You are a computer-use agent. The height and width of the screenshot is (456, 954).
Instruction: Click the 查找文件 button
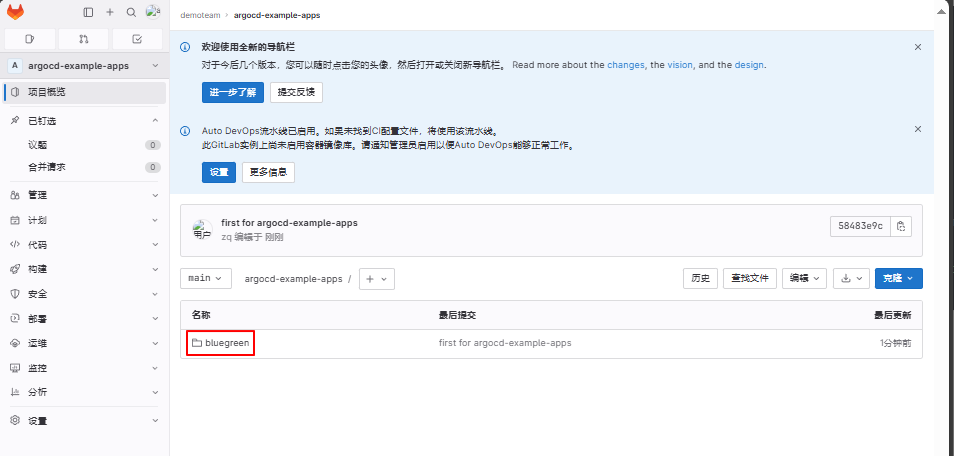click(750, 278)
